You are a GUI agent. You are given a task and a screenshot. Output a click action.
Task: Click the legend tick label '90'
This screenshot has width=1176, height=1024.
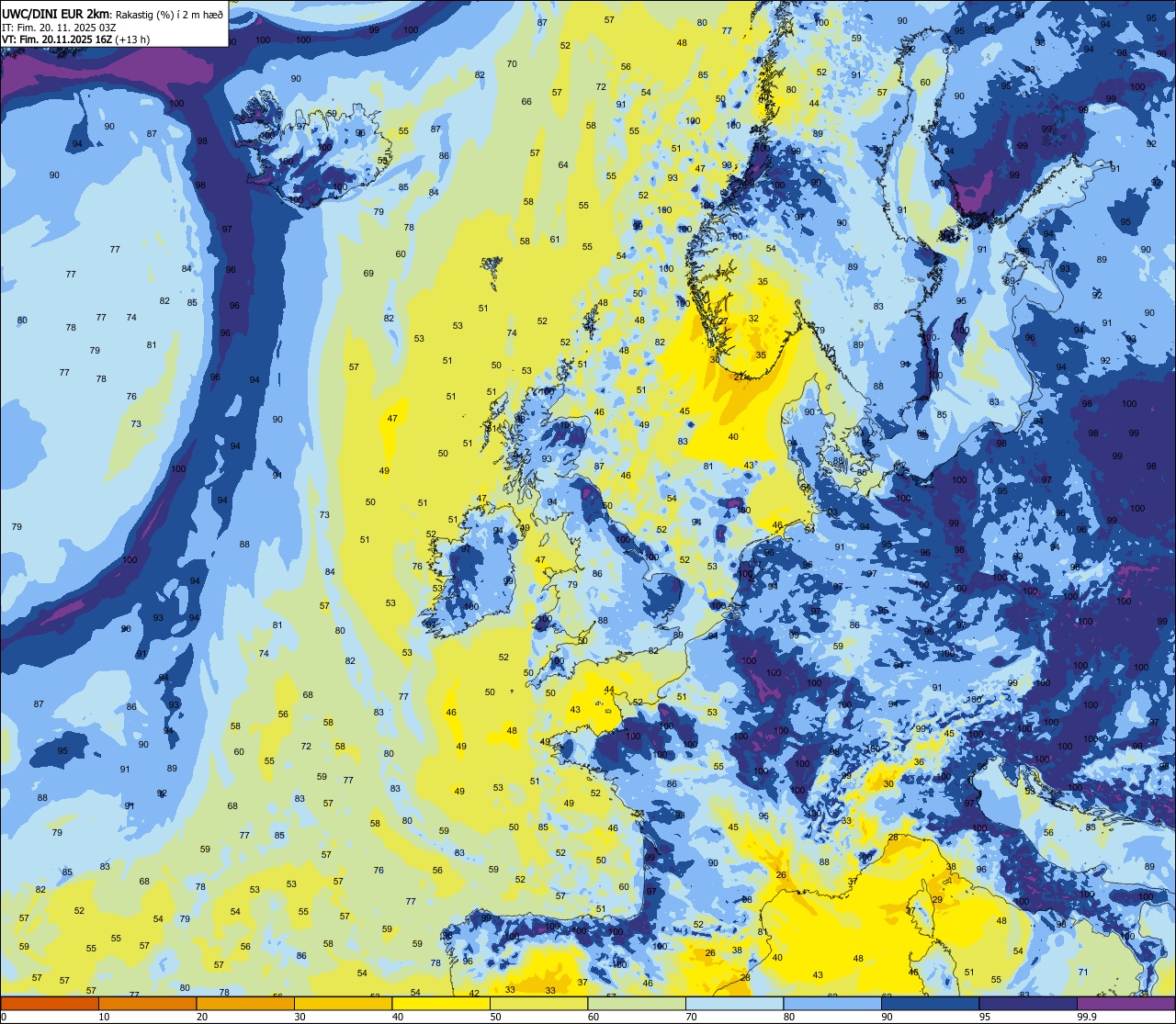click(x=887, y=1017)
